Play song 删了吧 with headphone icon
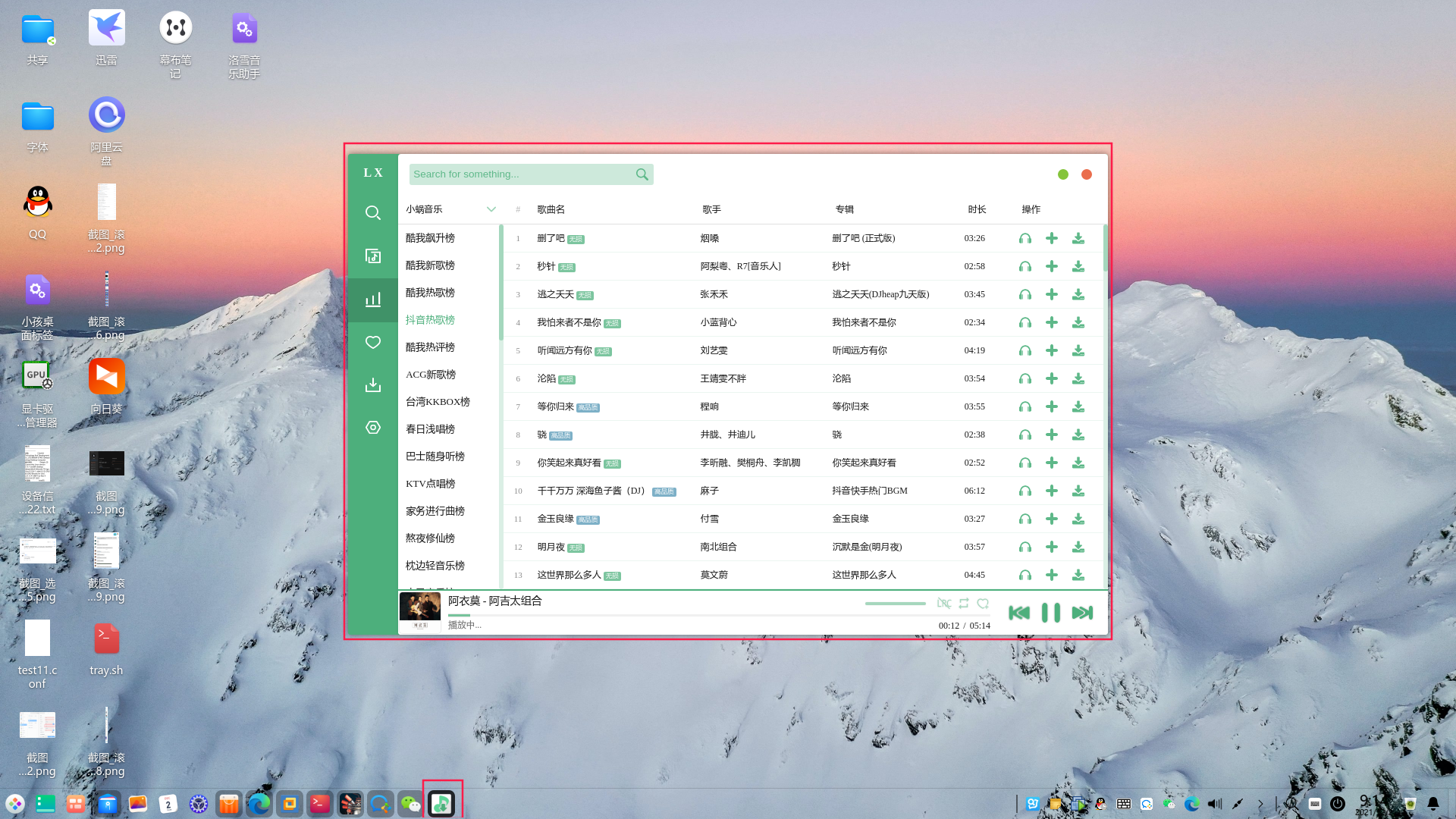Screen dimensions: 1456x819 [x=1025, y=238]
